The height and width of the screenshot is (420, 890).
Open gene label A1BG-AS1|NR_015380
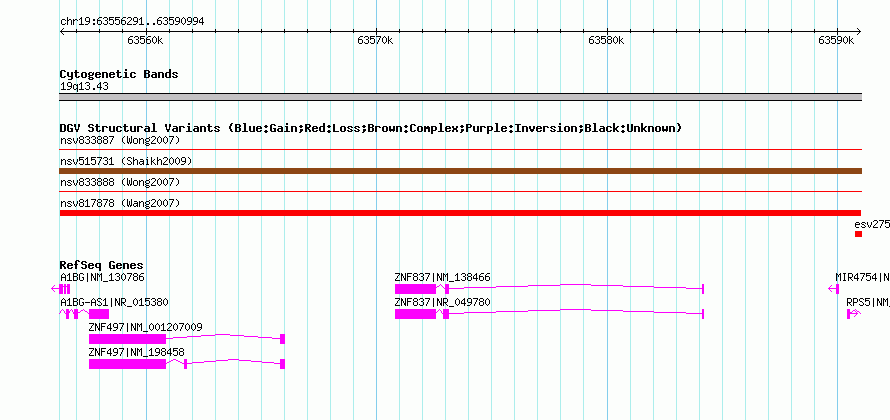[114, 302]
